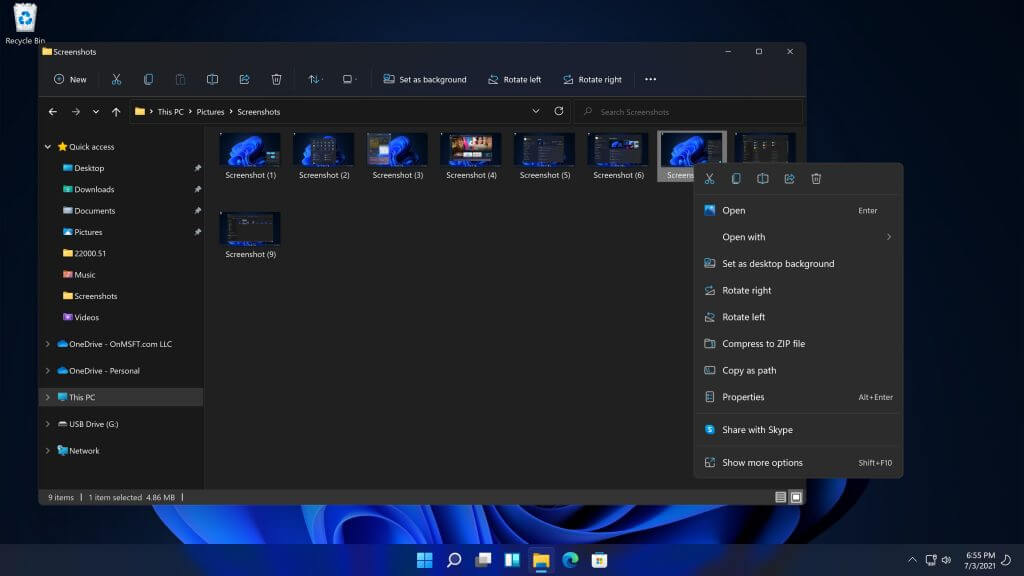1024x576 pixels.
Task: Switch to large thumbnails view in status bar
Action: pyautogui.click(x=796, y=498)
